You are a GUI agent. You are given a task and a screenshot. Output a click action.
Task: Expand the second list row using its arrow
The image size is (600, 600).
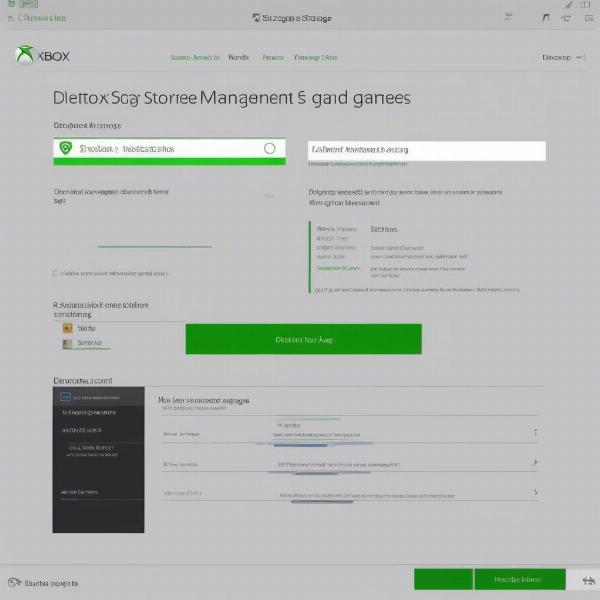click(535, 463)
